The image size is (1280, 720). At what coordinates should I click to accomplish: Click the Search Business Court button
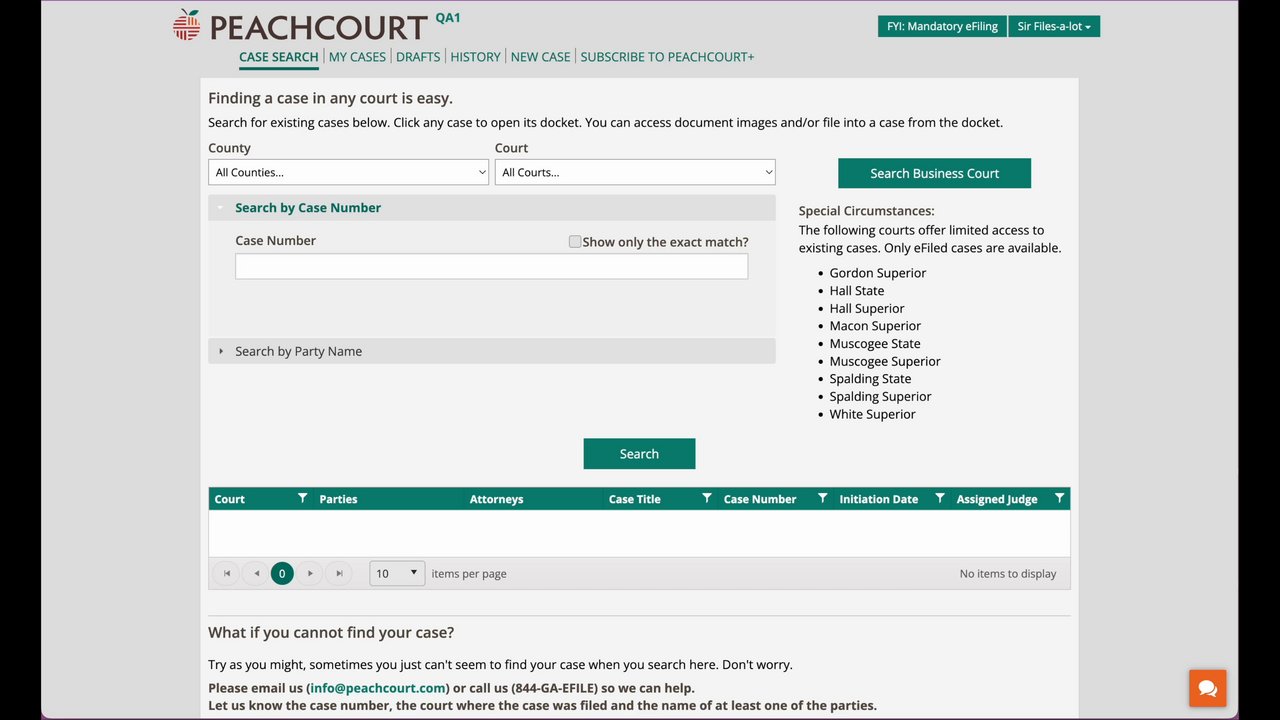pyautogui.click(x=934, y=173)
